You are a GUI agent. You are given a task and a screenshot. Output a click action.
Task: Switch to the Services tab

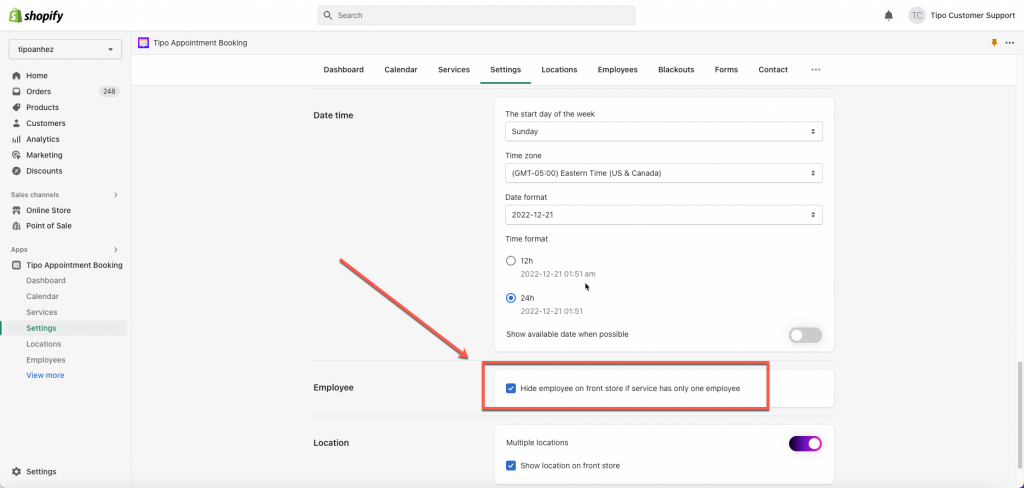[x=454, y=69]
